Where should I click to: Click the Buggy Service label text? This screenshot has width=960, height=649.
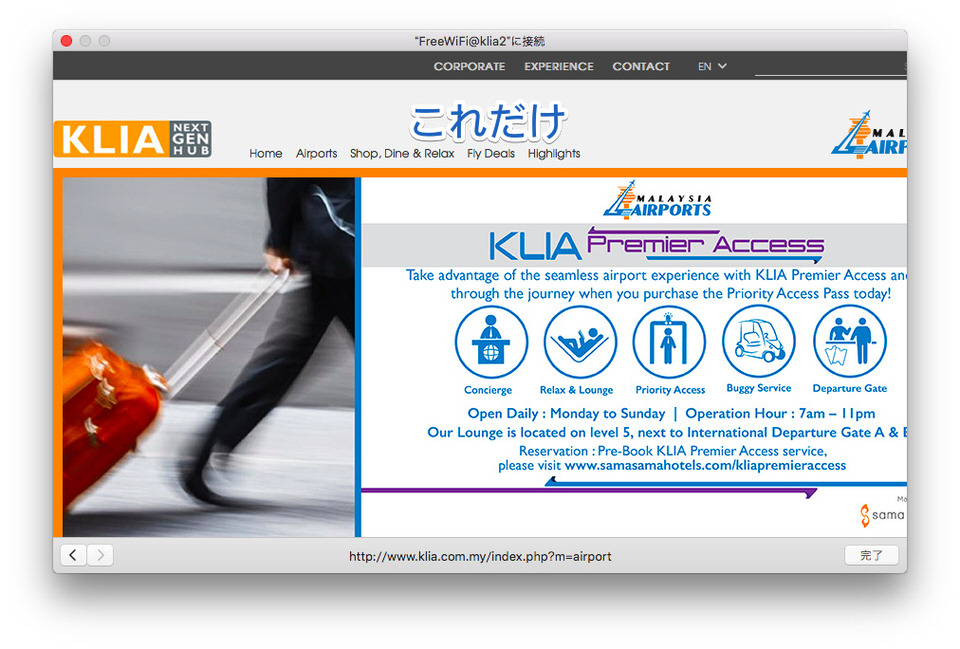click(759, 388)
